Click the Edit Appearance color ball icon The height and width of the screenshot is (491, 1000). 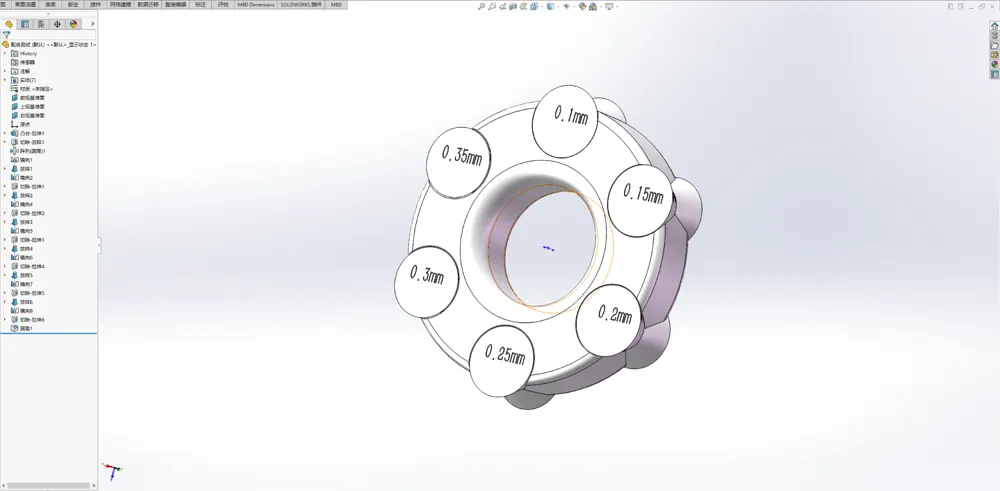(x=582, y=6)
